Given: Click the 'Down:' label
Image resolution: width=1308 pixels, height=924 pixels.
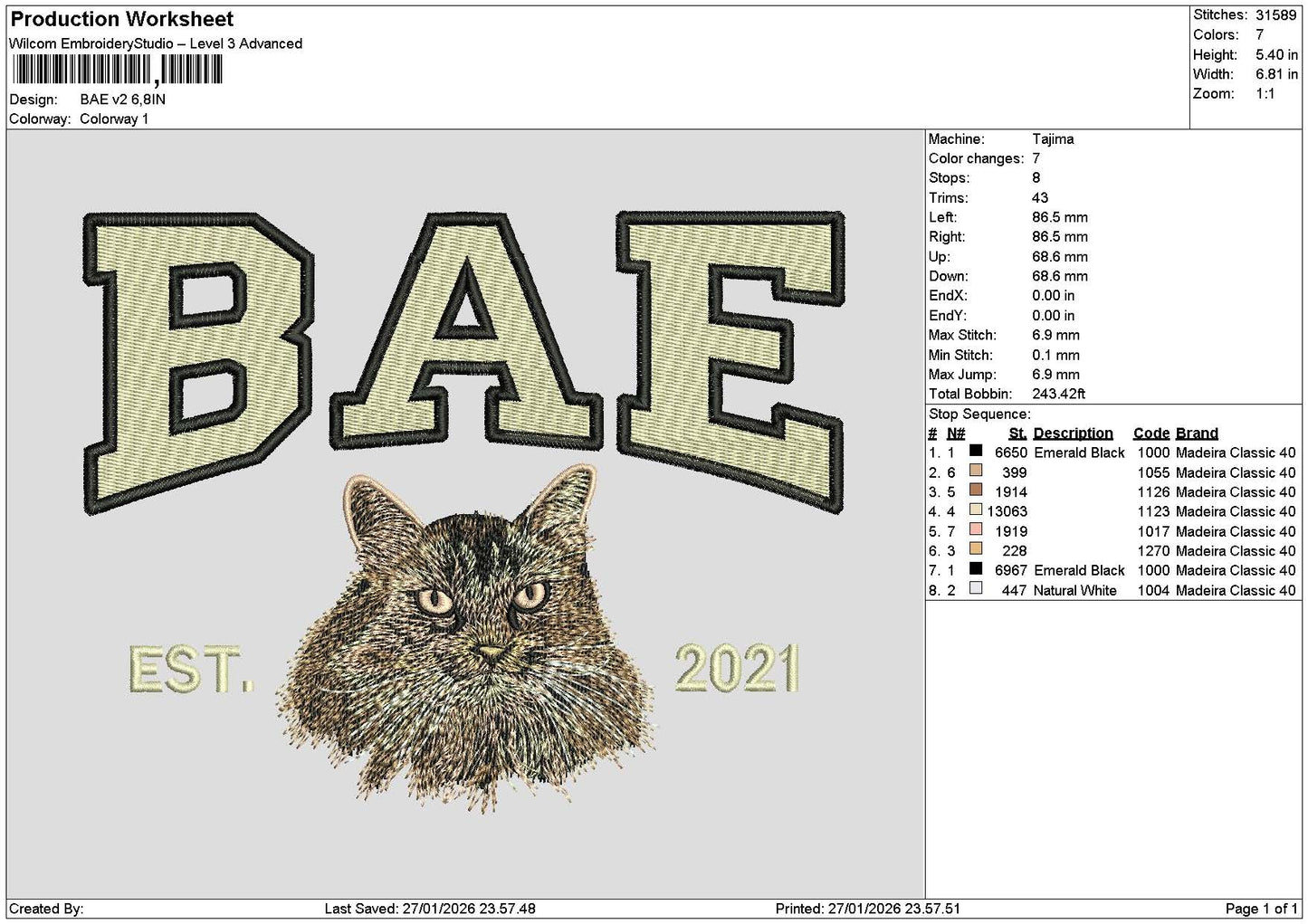Looking at the screenshot, I should 949,276.
